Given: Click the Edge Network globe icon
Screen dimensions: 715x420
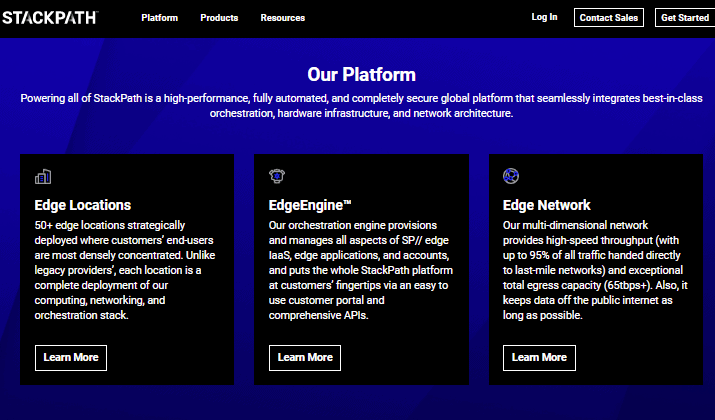Looking at the screenshot, I should pyautogui.click(x=511, y=176).
